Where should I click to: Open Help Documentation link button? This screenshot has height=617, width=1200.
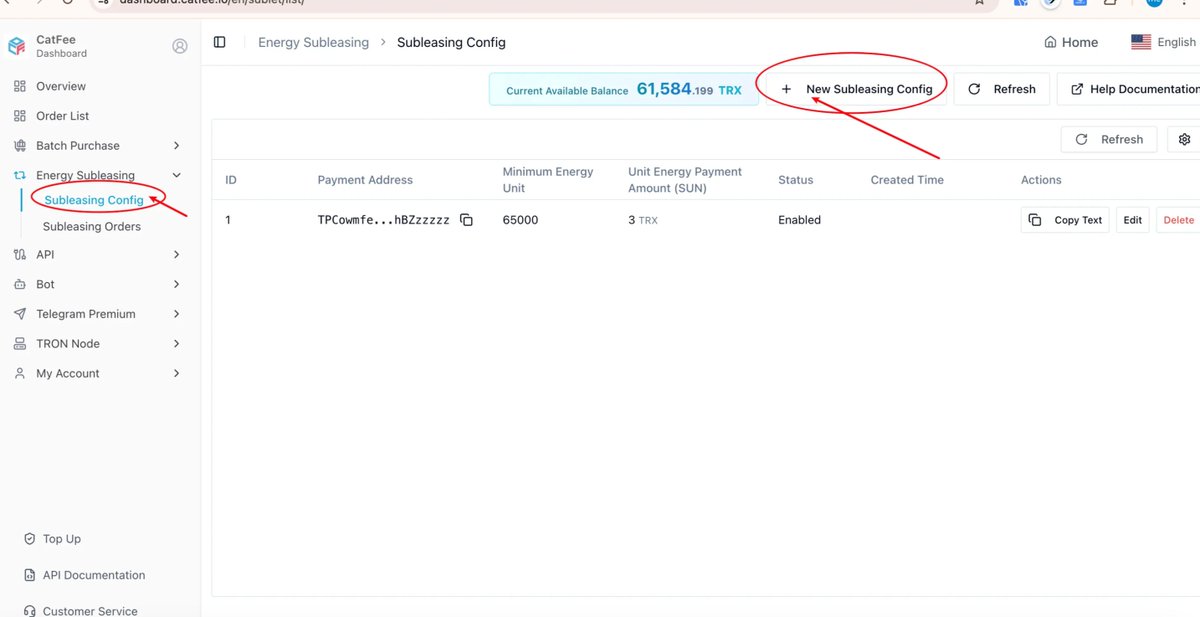[x=1129, y=89]
